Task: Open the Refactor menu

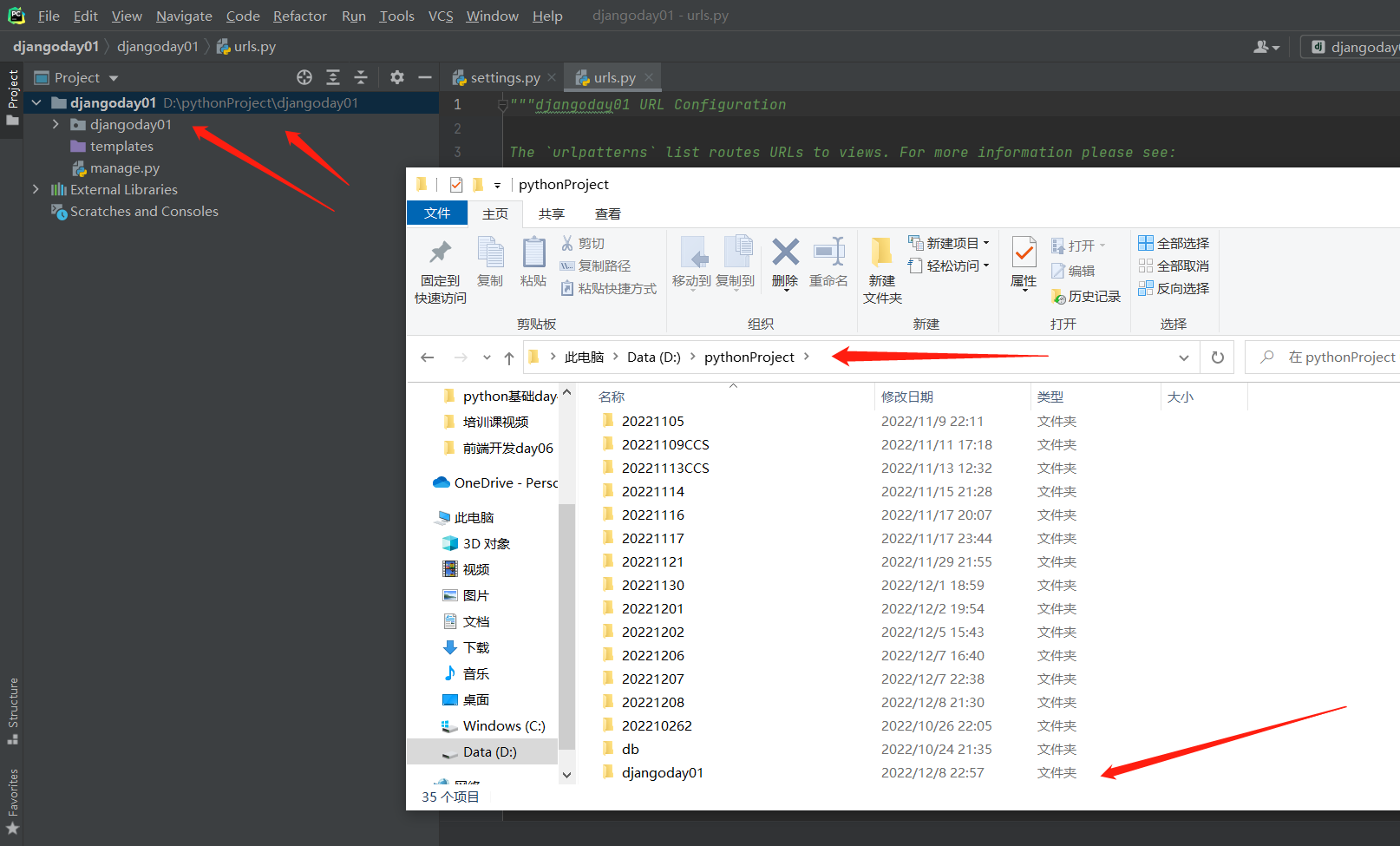Action: coord(300,16)
